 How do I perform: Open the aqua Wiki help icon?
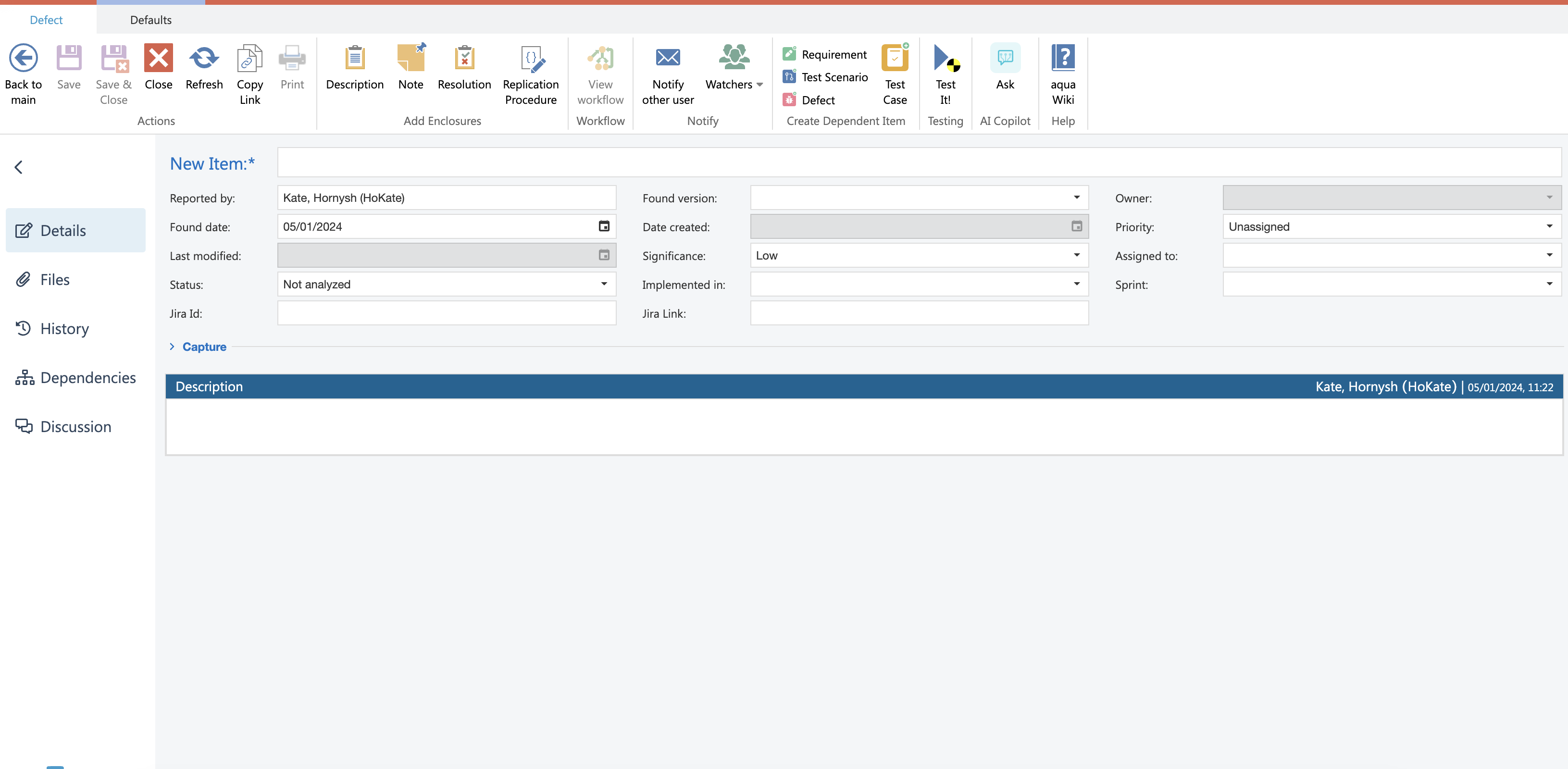[x=1063, y=59]
